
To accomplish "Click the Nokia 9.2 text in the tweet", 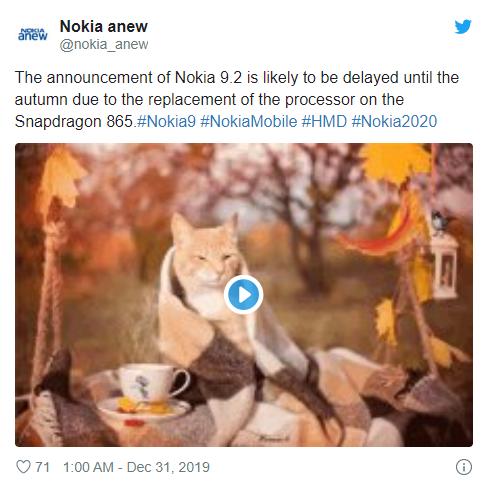I will click(x=208, y=77).
